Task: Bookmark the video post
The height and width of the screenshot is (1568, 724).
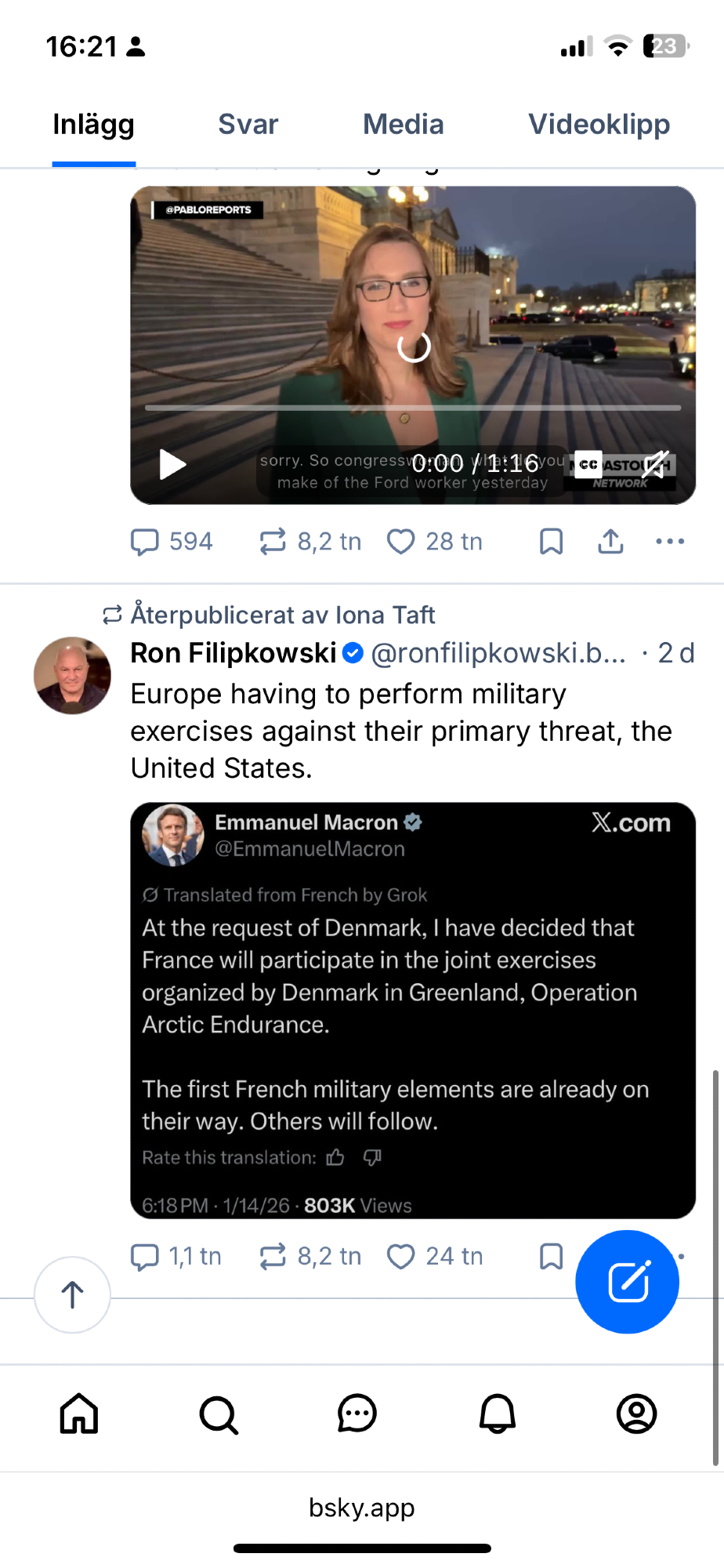Action: [551, 541]
